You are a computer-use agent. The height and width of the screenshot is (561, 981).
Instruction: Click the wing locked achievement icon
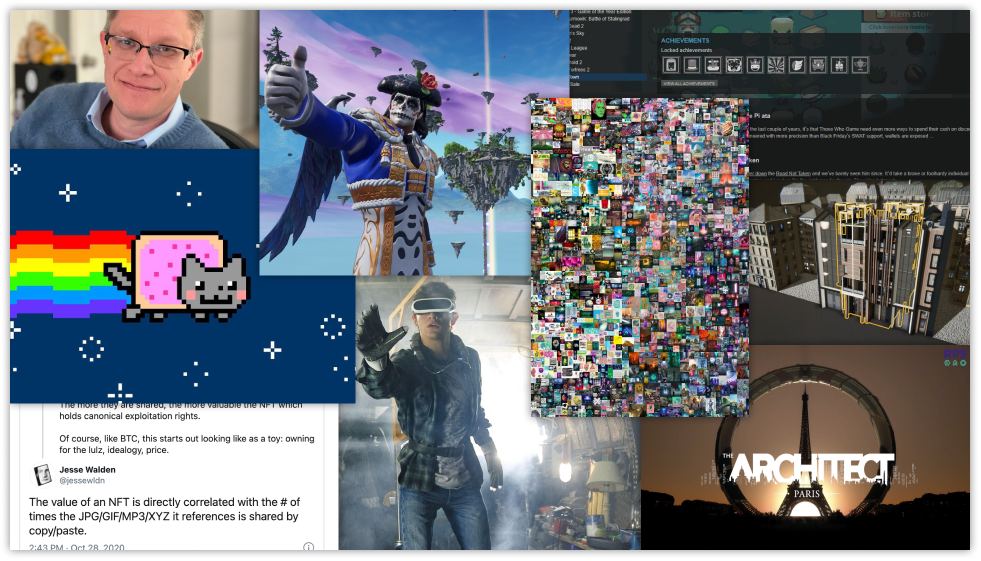pos(797,64)
